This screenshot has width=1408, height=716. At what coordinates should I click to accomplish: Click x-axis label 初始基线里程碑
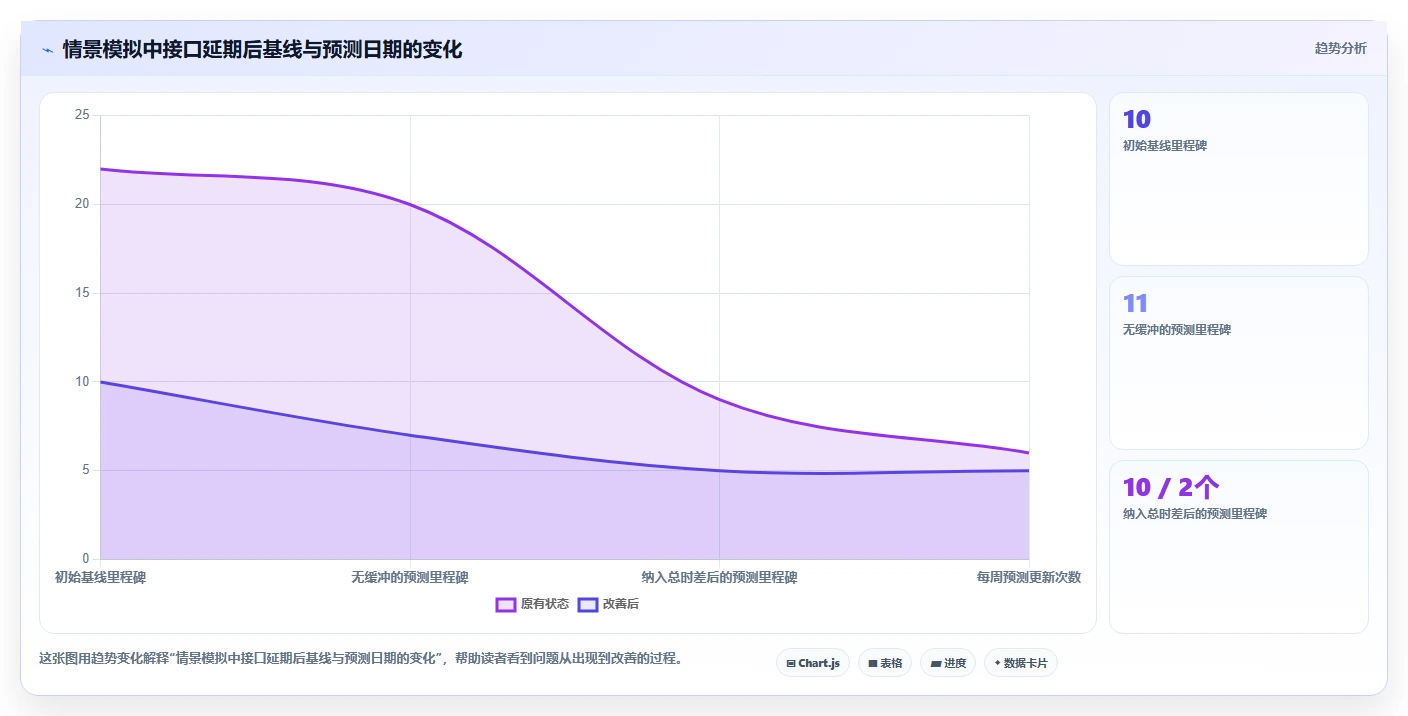(x=100, y=577)
